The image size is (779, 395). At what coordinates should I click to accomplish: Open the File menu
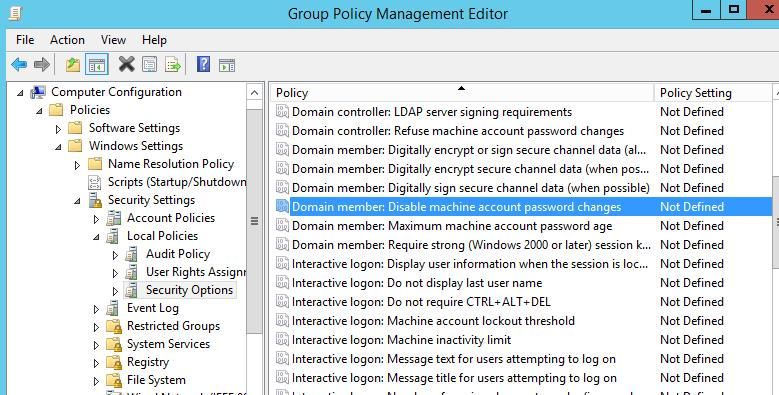[x=25, y=40]
